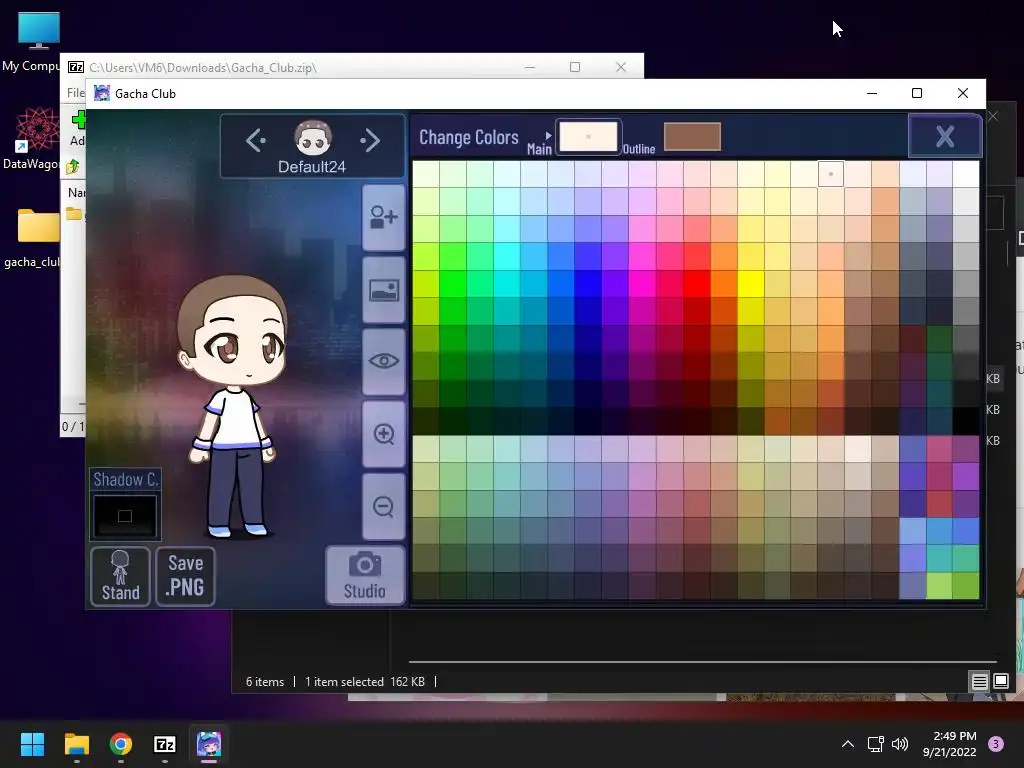Viewport: 1024px width, 768px height.
Task: Click the Save .PNG button
Action: point(185,576)
